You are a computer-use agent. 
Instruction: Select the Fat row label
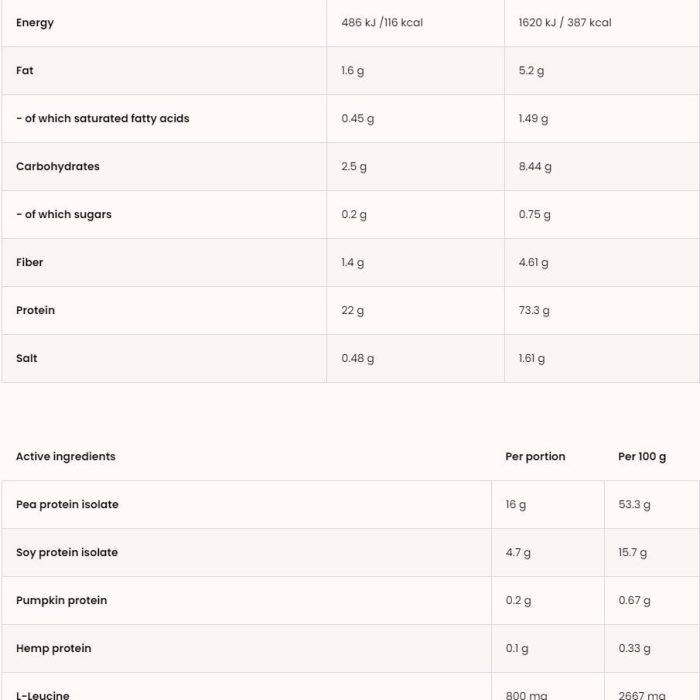point(25,71)
